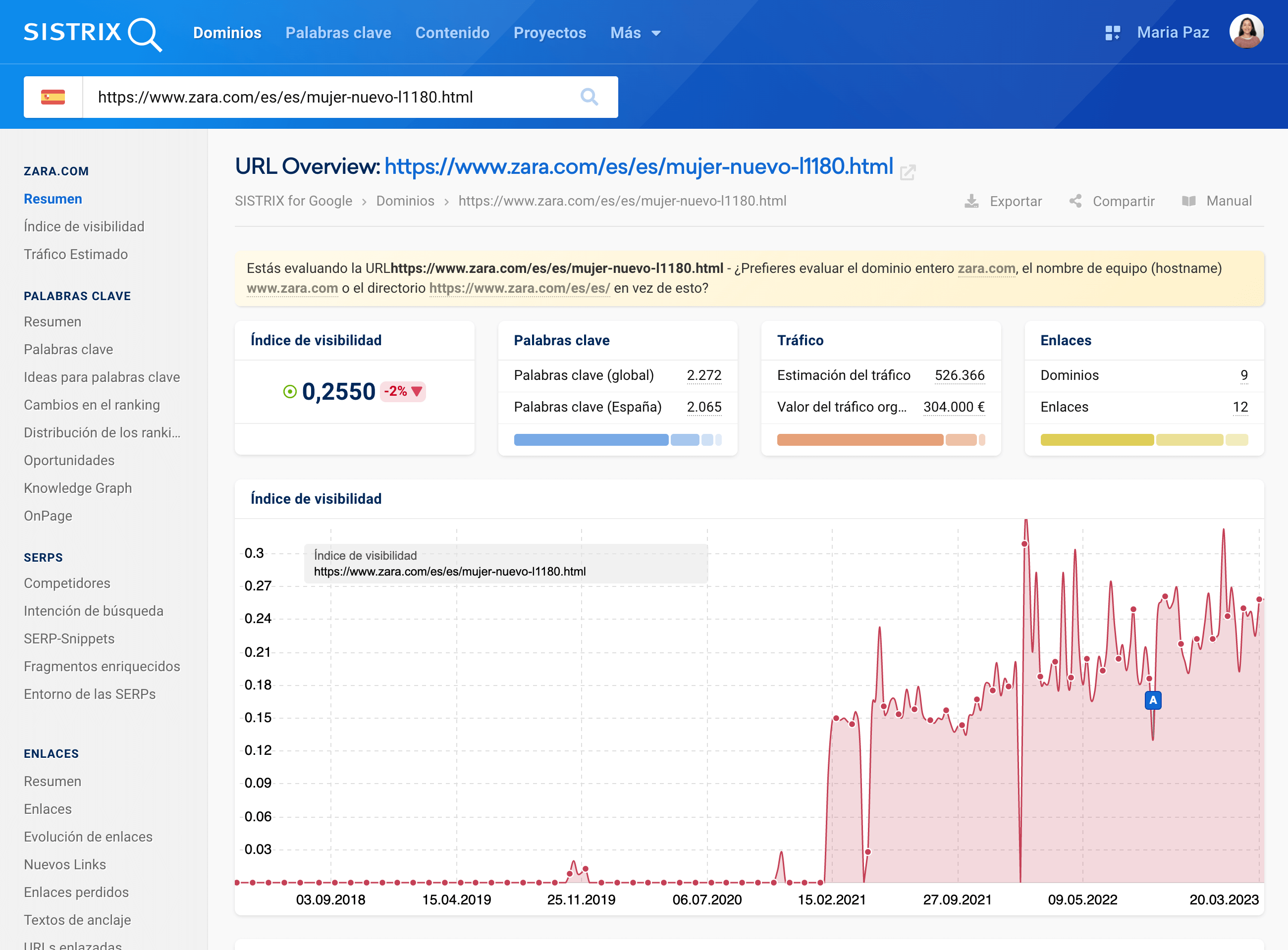The image size is (1288, 950).
Task: Open Oportunidades sidebar item
Action: pos(69,460)
